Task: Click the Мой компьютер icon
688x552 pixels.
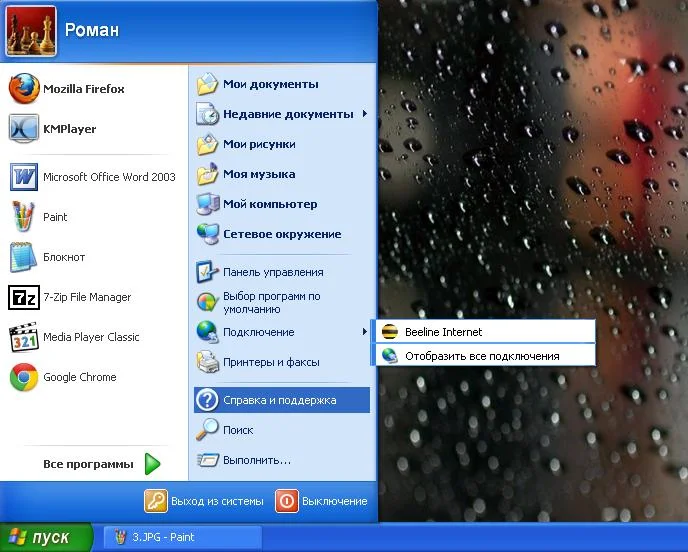Action: 207,204
